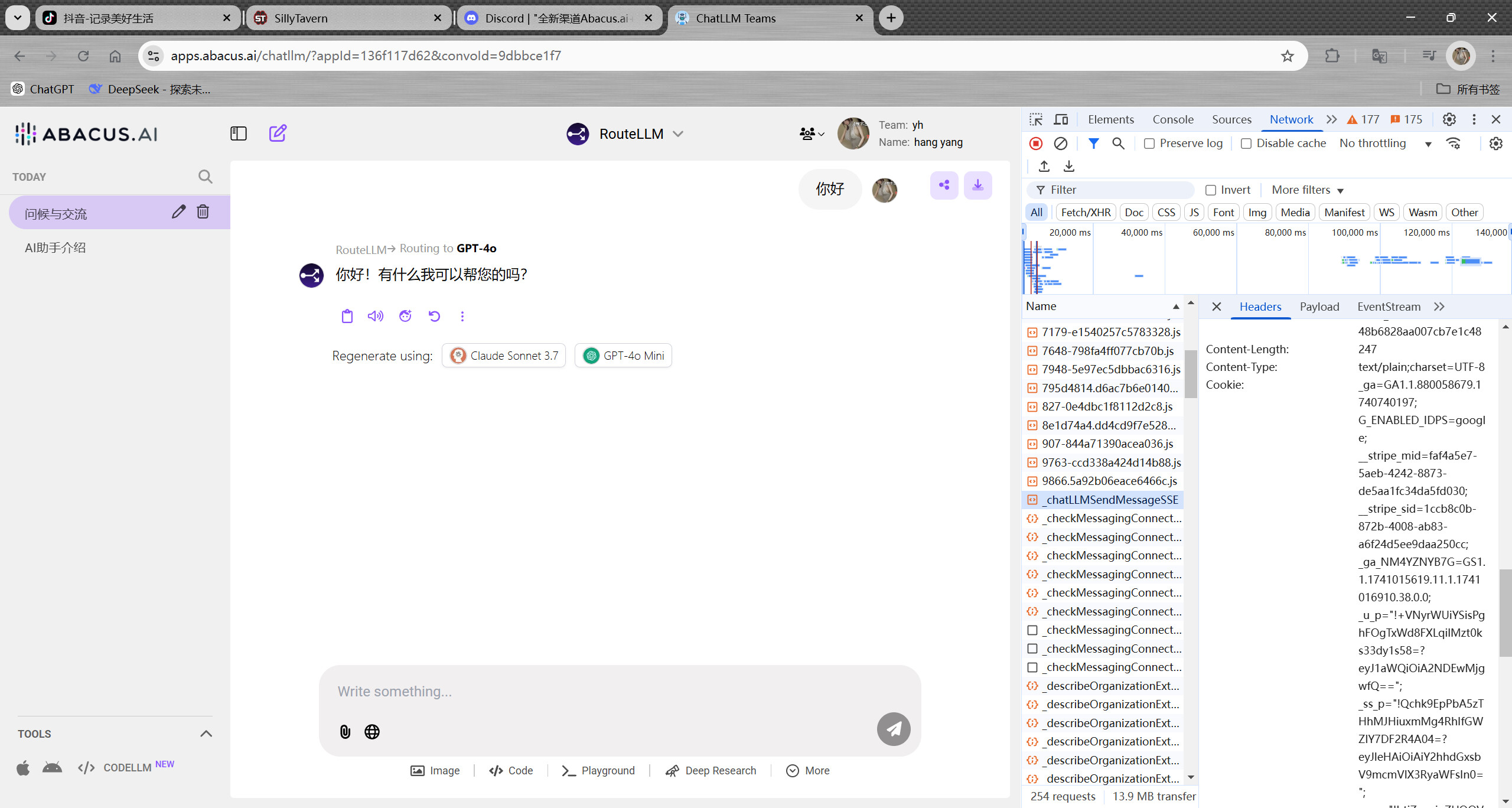The height and width of the screenshot is (808, 1512).
Task: Delete the 问候与交流 chat with trash icon
Action: [203, 212]
